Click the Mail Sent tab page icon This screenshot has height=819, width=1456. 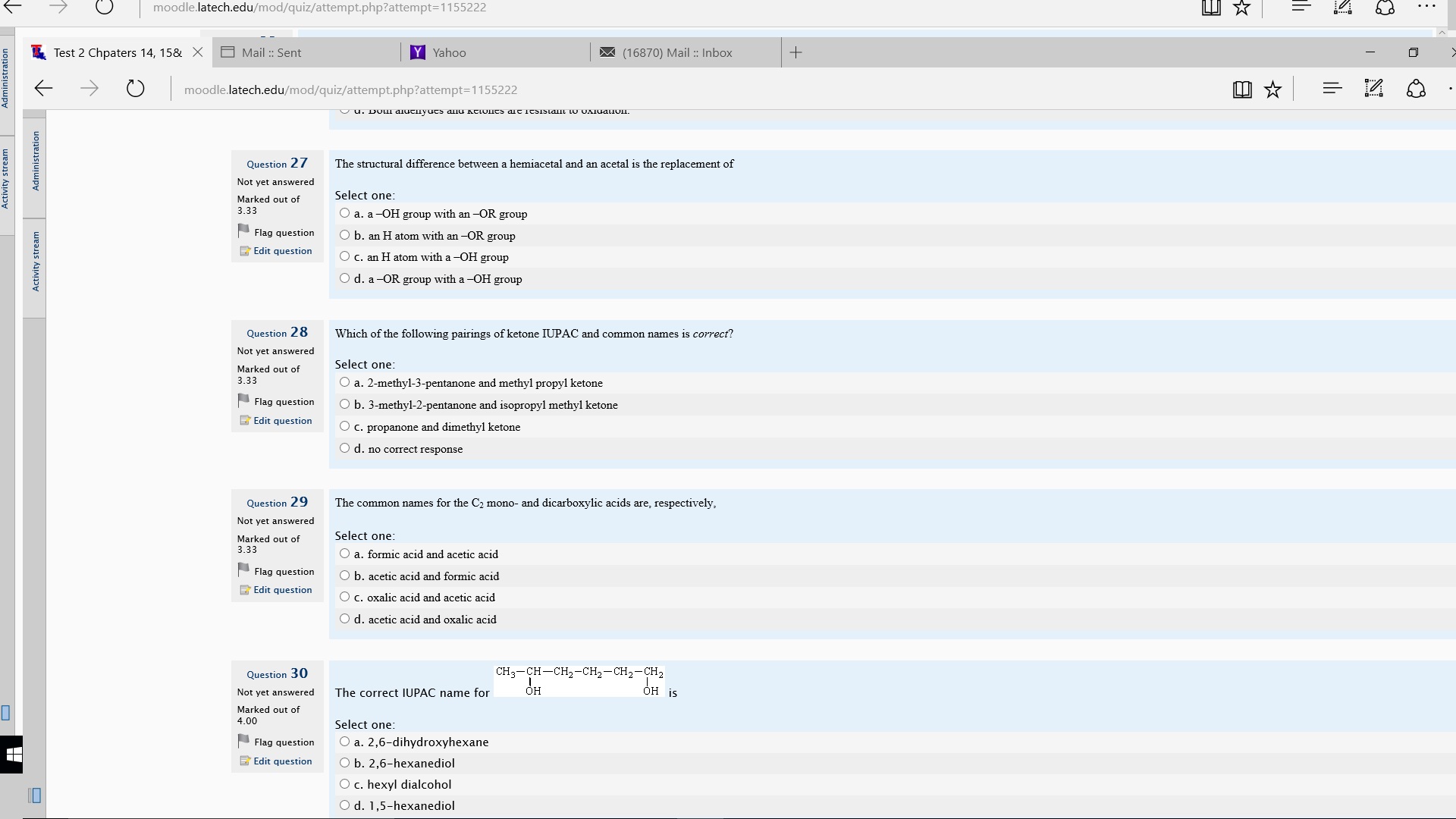pyautogui.click(x=227, y=52)
